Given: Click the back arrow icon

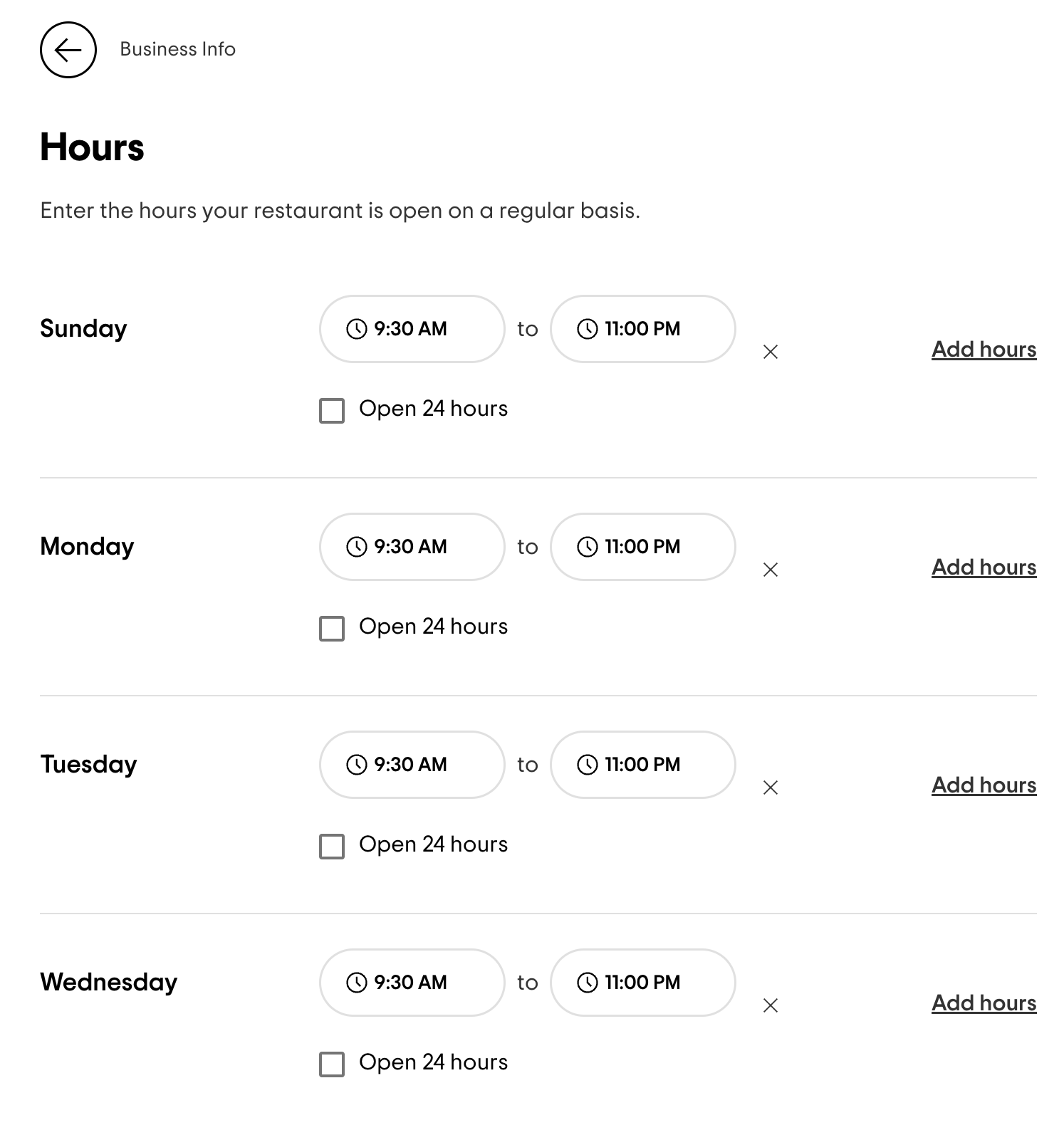Looking at the screenshot, I should tap(68, 50).
